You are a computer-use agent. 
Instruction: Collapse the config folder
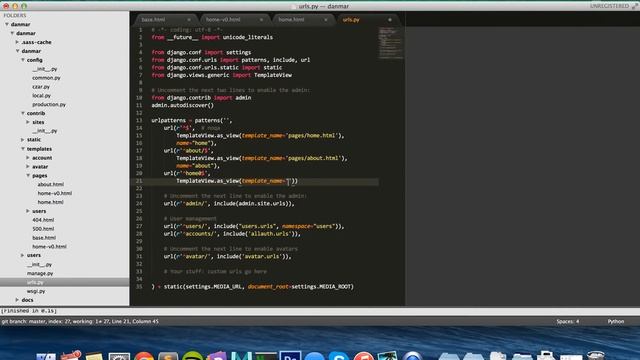click(x=23, y=60)
